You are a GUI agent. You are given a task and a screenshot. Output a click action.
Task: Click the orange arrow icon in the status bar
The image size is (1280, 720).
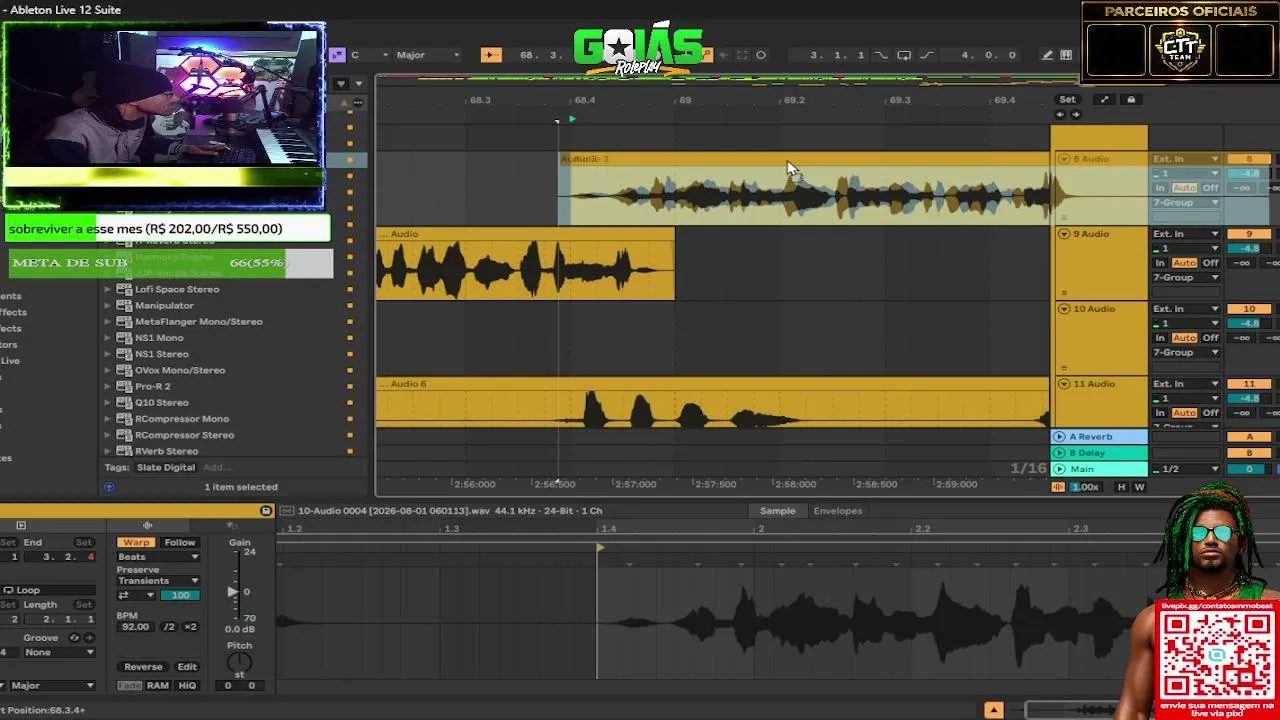pyautogui.click(x=993, y=710)
